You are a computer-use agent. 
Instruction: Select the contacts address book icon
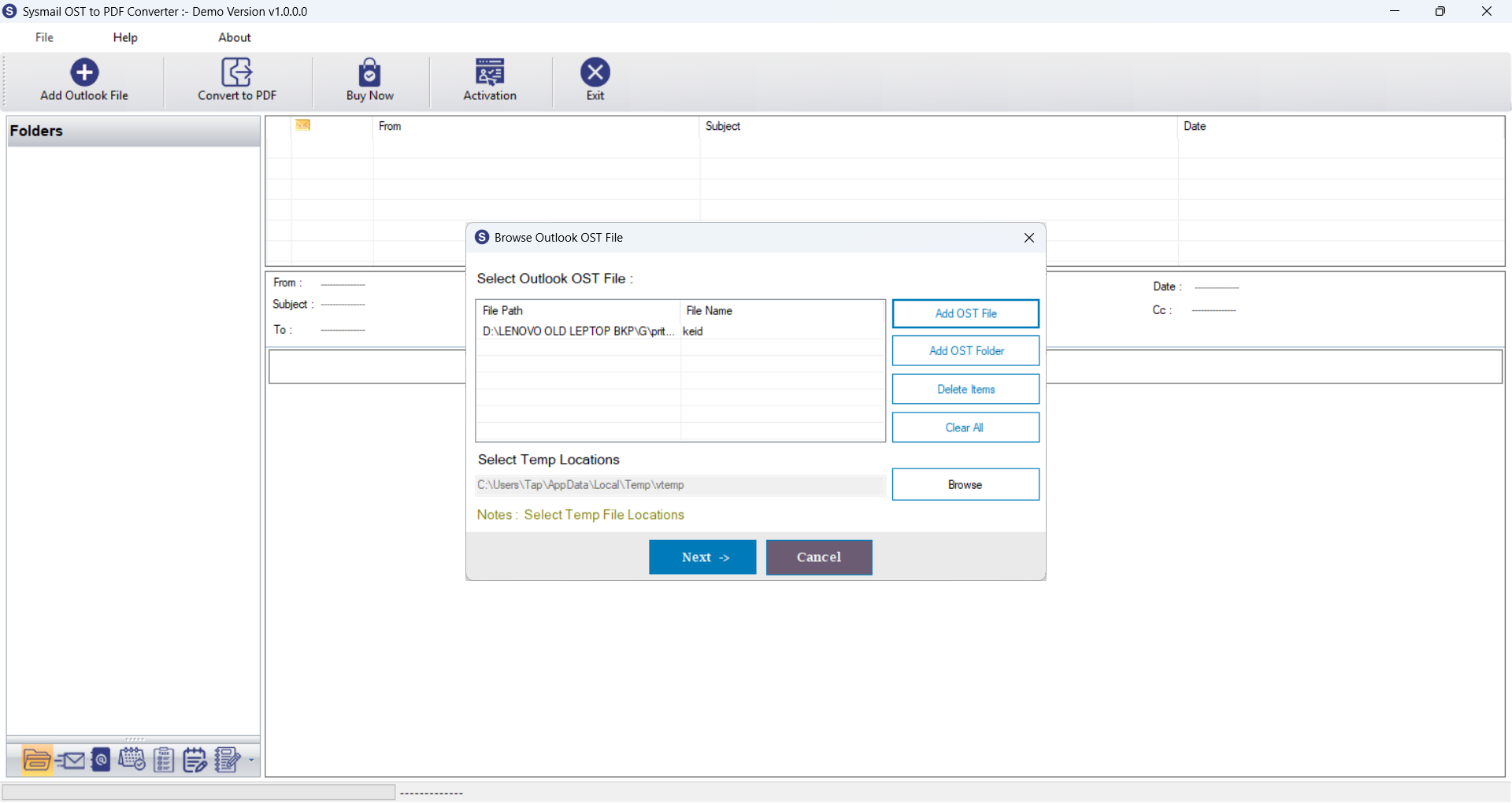pos(101,760)
